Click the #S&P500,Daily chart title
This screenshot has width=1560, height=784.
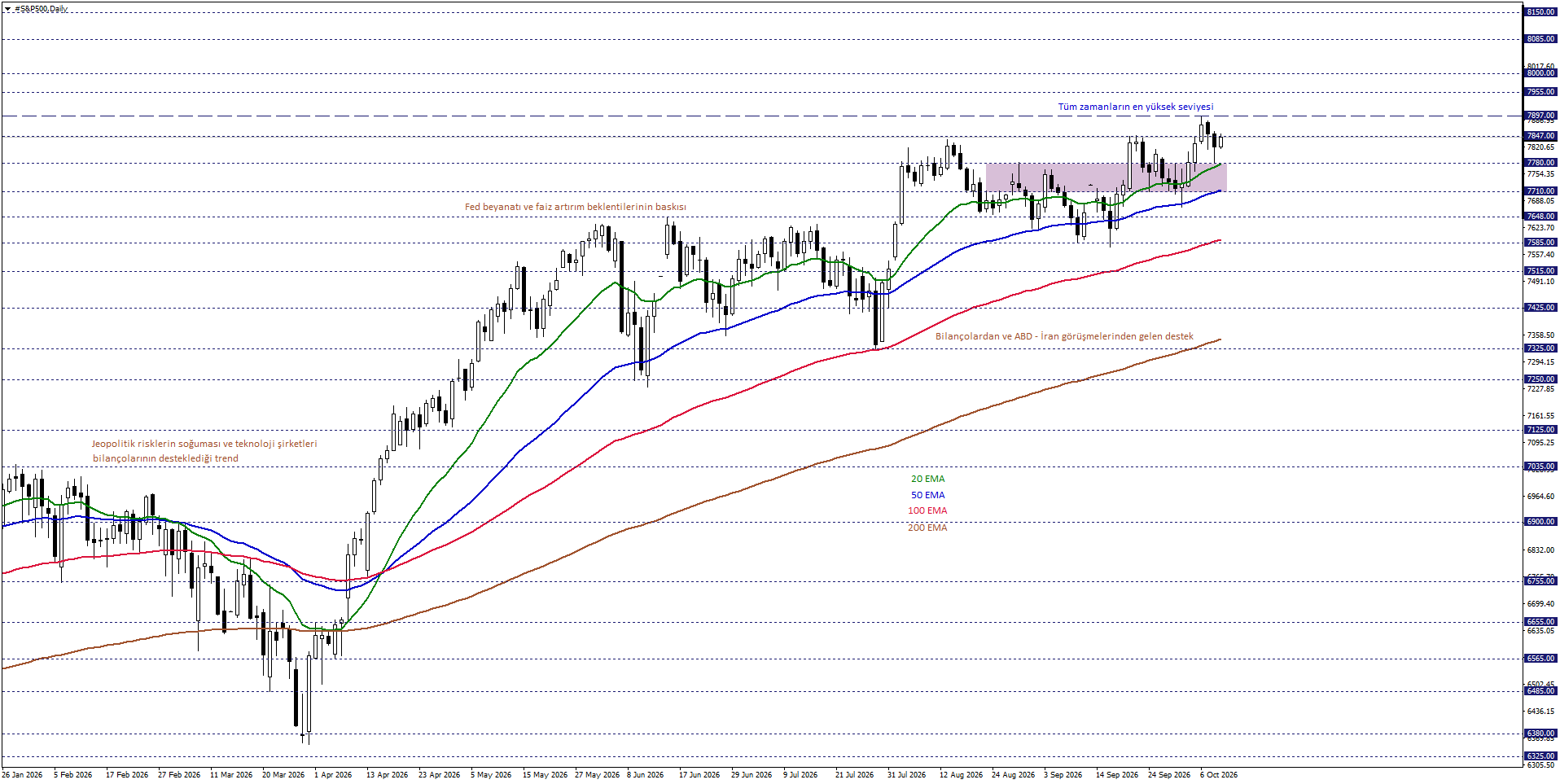[42, 9]
